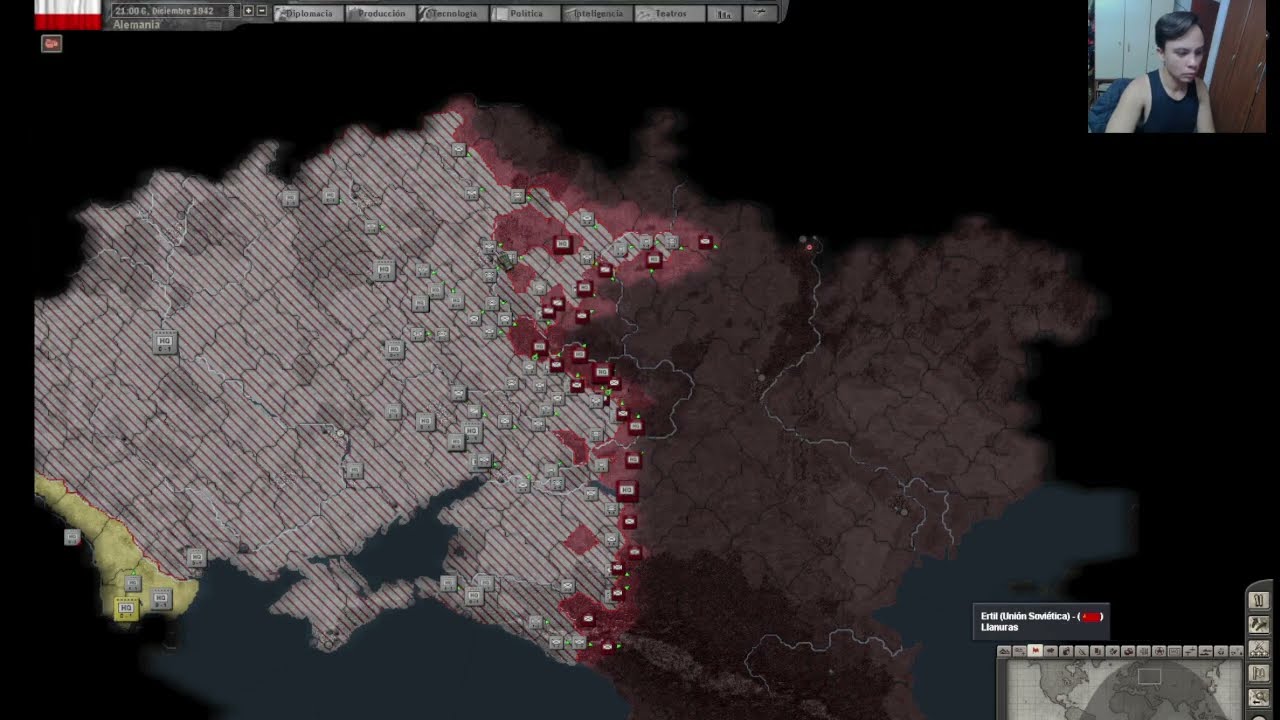Open the Diplomacia tab
The width and height of the screenshot is (1280, 720).
click(310, 13)
